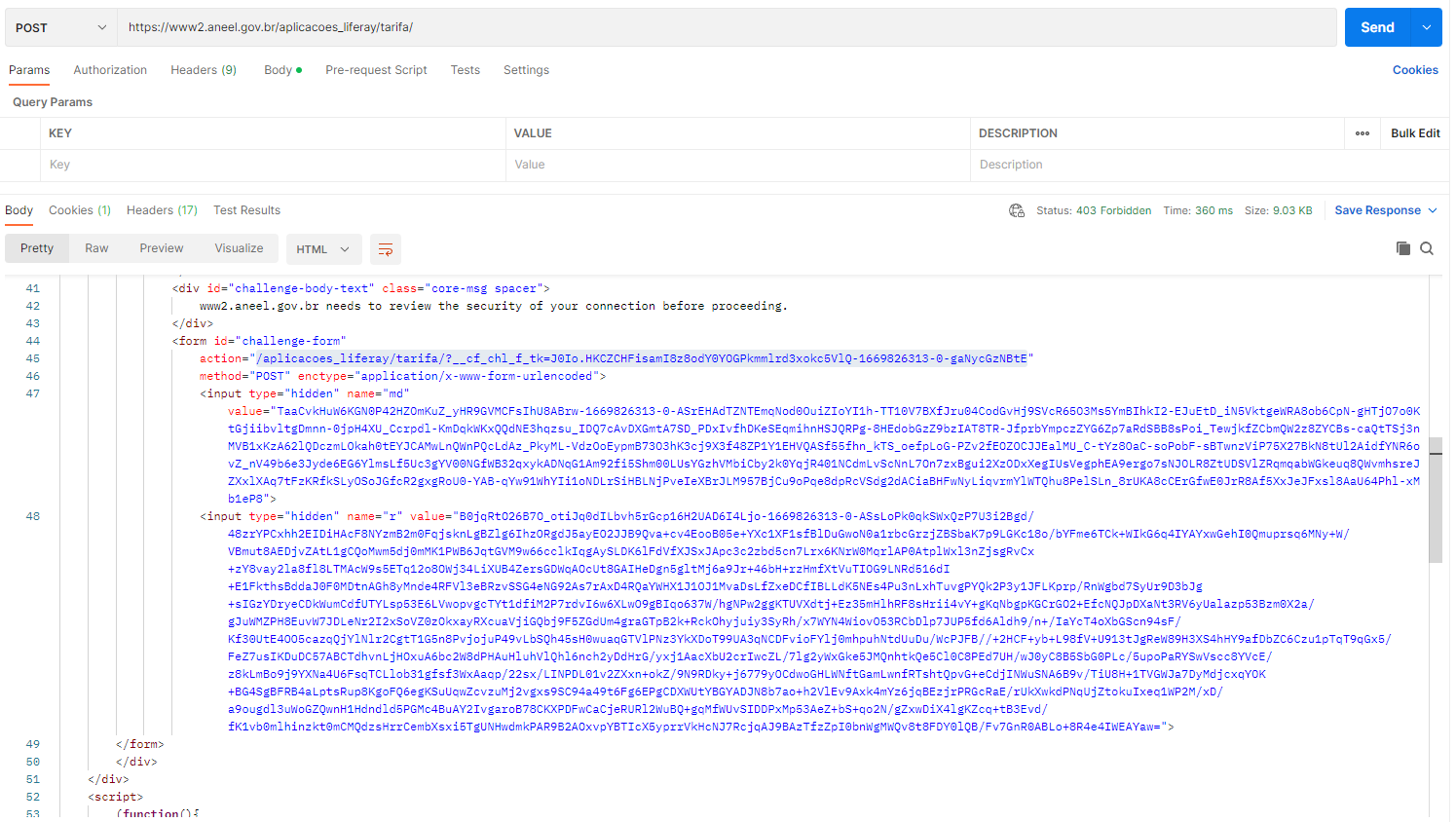
Task: Click the 'needs to review the security' text line
Action: pos(494,306)
